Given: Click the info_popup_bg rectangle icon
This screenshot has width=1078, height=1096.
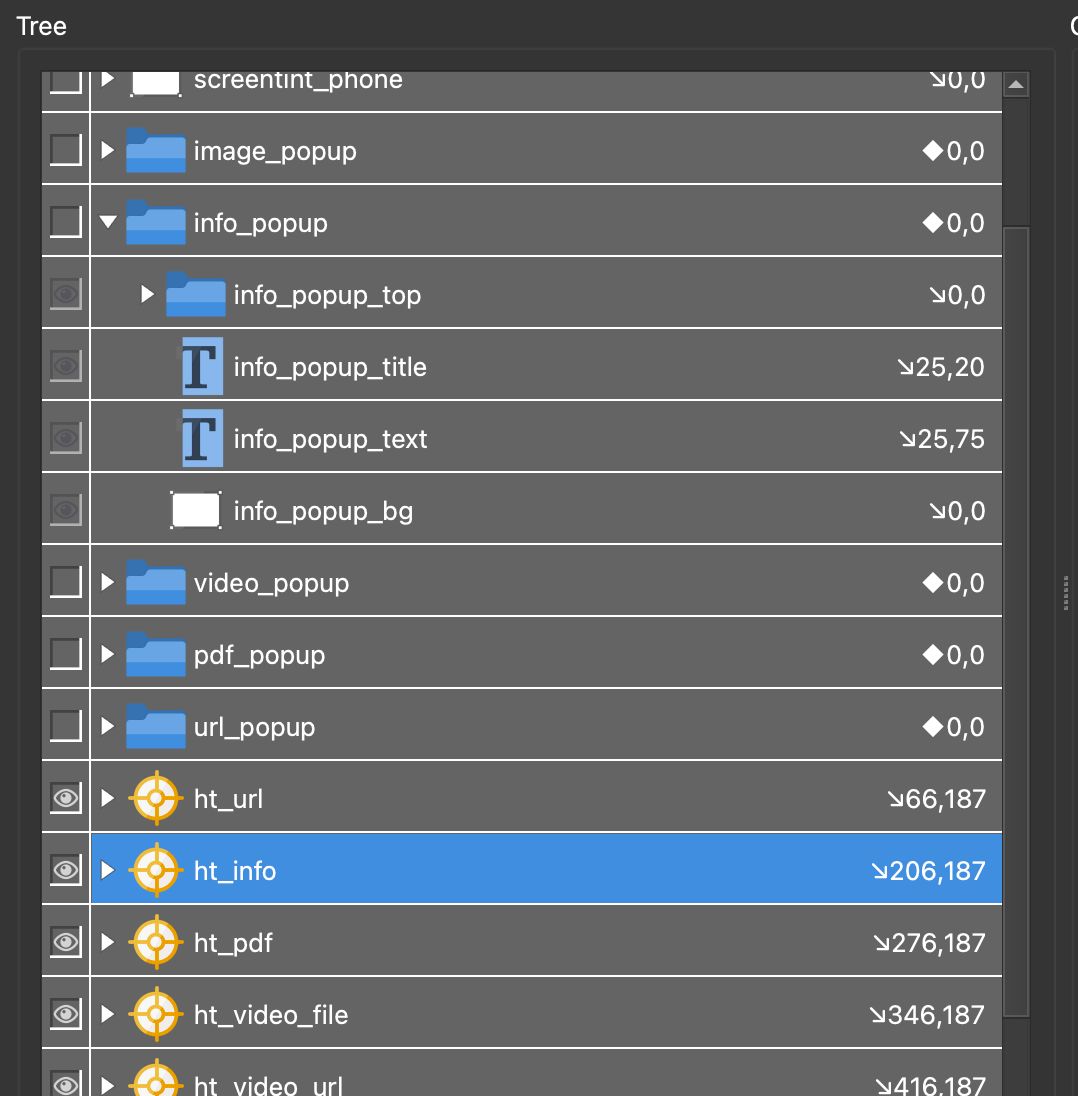Looking at the screenshot, I should tap(196, 509).
